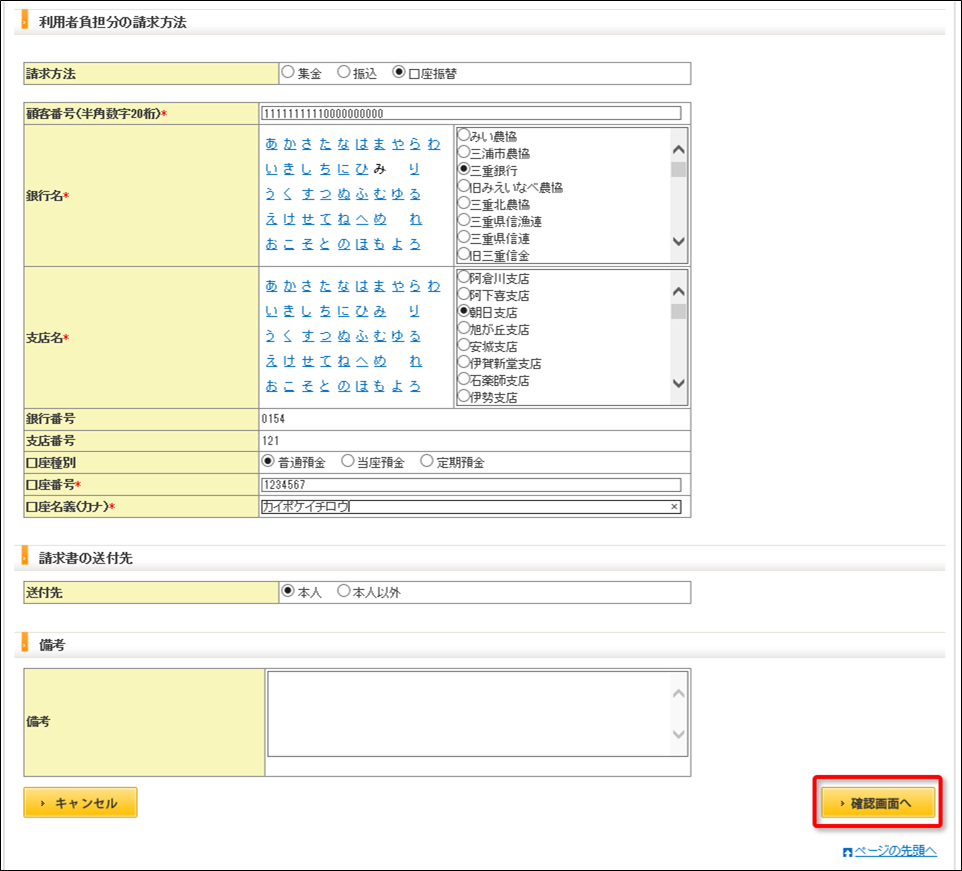Click the あ kana link for 支店名
The image size is (962, 871).
tap(272, 286)
